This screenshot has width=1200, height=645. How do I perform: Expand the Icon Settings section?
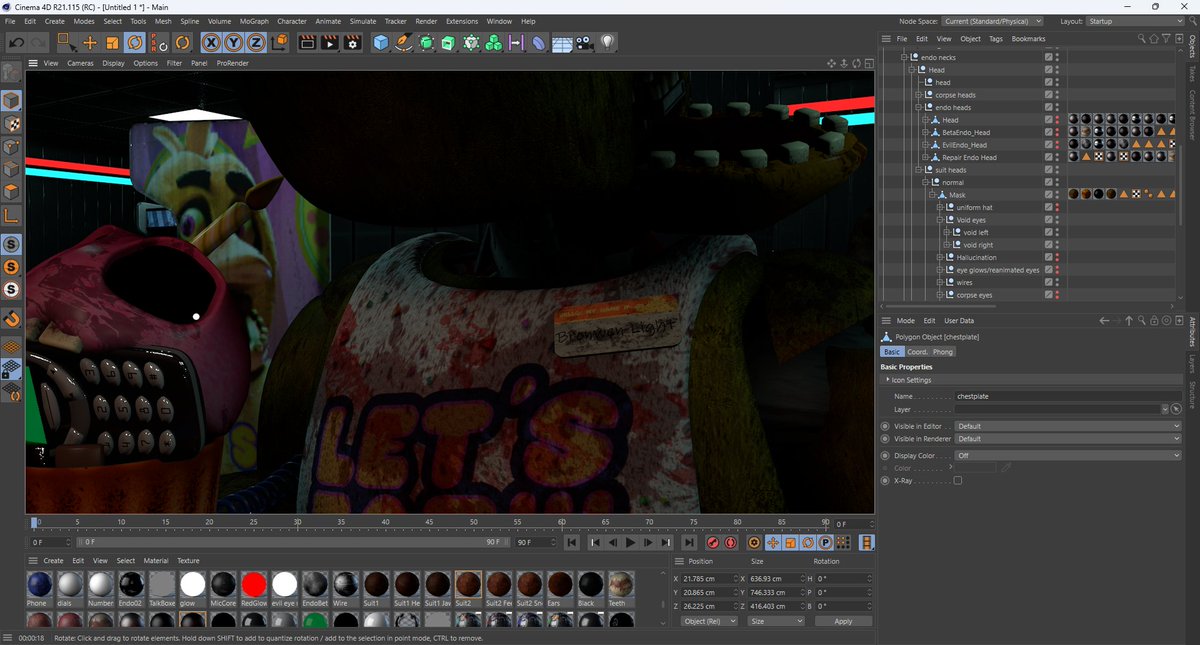point(887,380)
